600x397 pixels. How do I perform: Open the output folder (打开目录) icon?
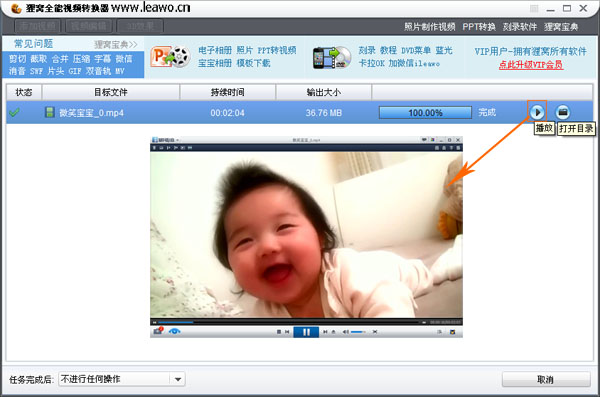(x=562, y=113)
